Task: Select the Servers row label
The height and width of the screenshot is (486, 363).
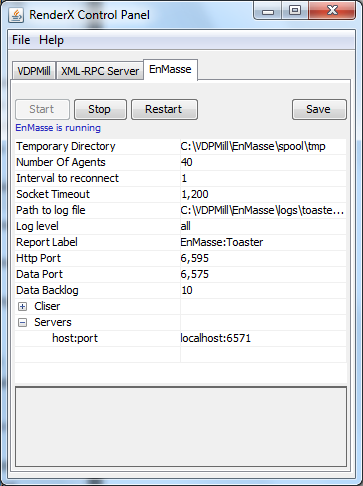Action: coord(53,322)
